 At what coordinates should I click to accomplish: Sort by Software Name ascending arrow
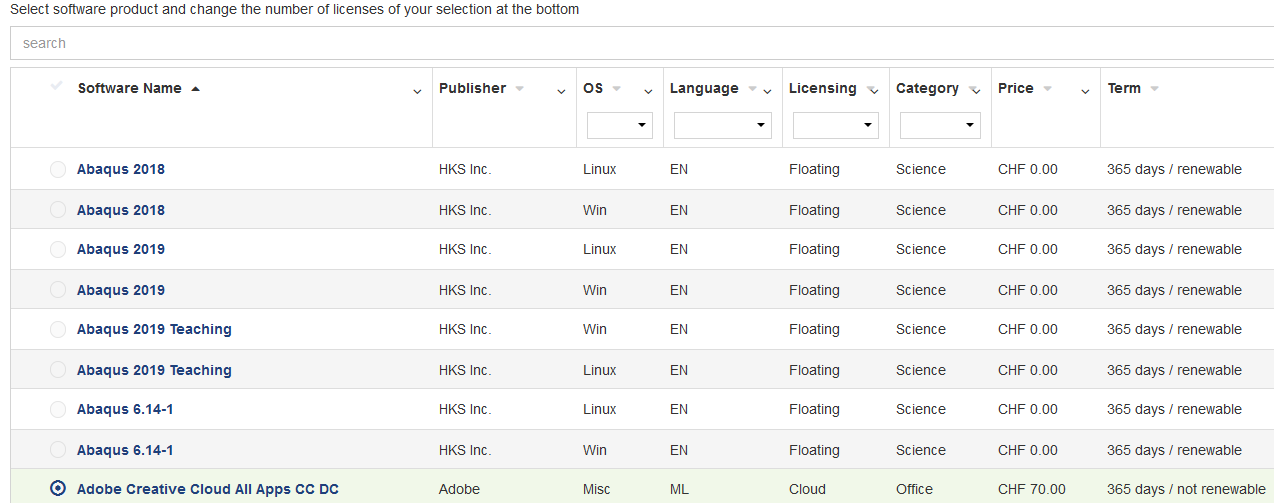(195, 89)
